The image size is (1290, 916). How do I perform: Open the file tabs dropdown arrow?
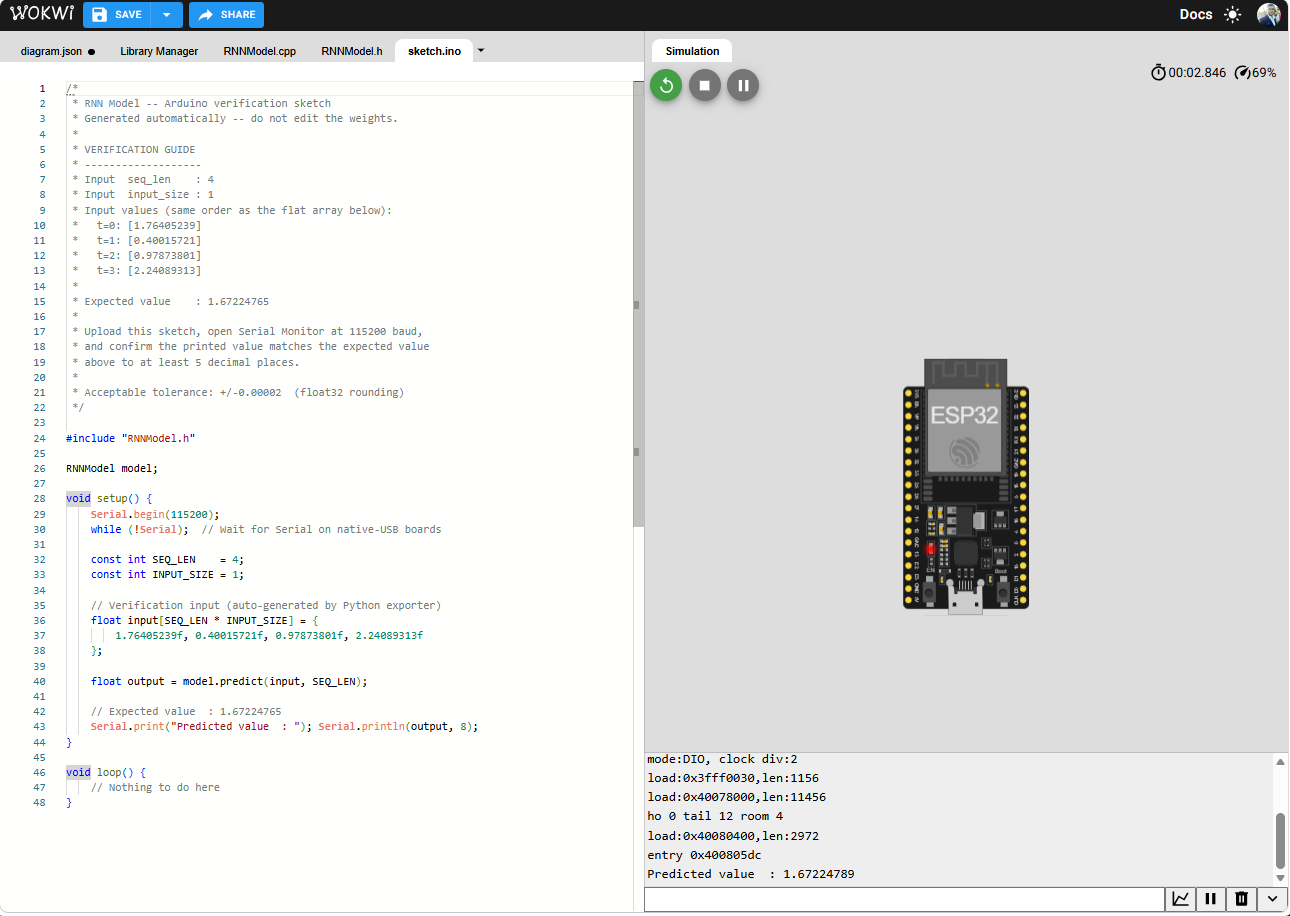[481, 50]
